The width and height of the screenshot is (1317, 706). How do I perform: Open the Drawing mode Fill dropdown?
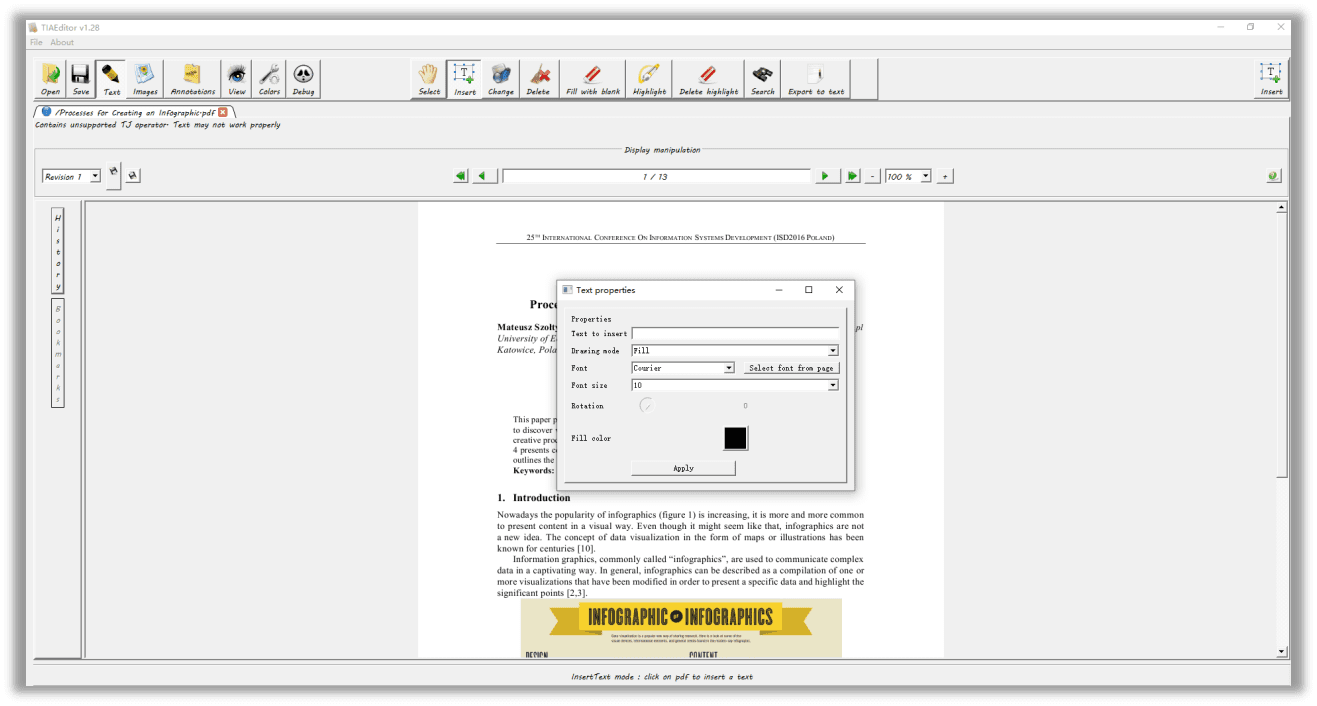(735, 351)
